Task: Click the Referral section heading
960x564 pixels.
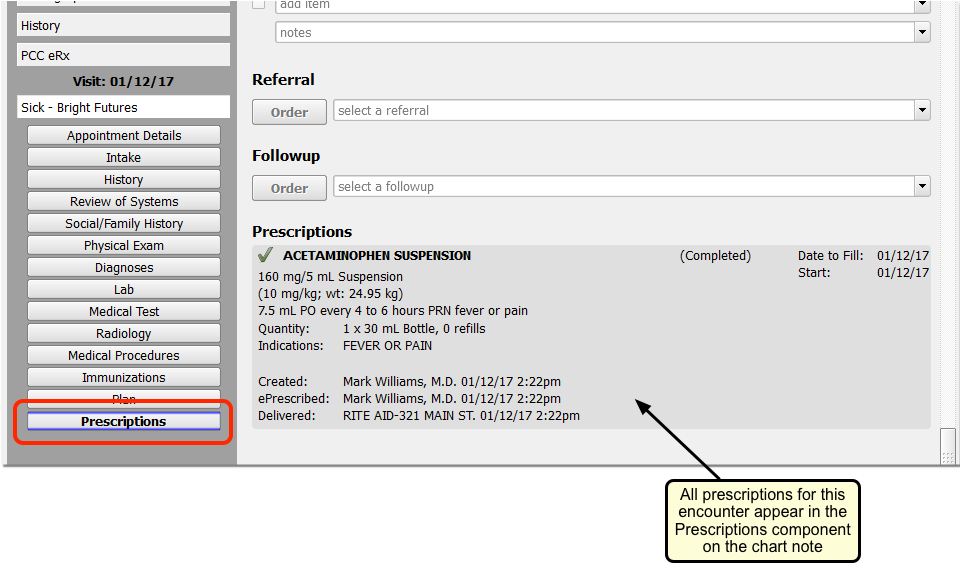Action: (283, 80)
